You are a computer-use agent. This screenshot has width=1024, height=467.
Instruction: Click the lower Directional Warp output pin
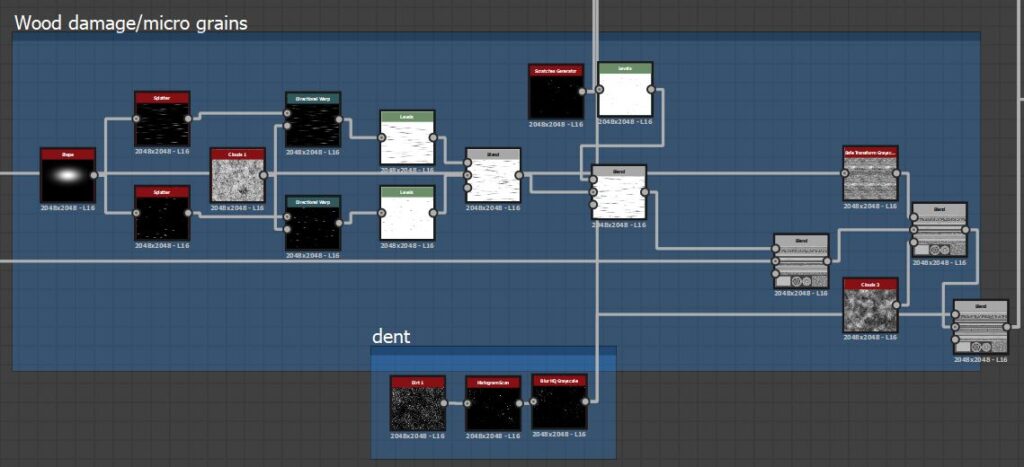pos(339,223)
